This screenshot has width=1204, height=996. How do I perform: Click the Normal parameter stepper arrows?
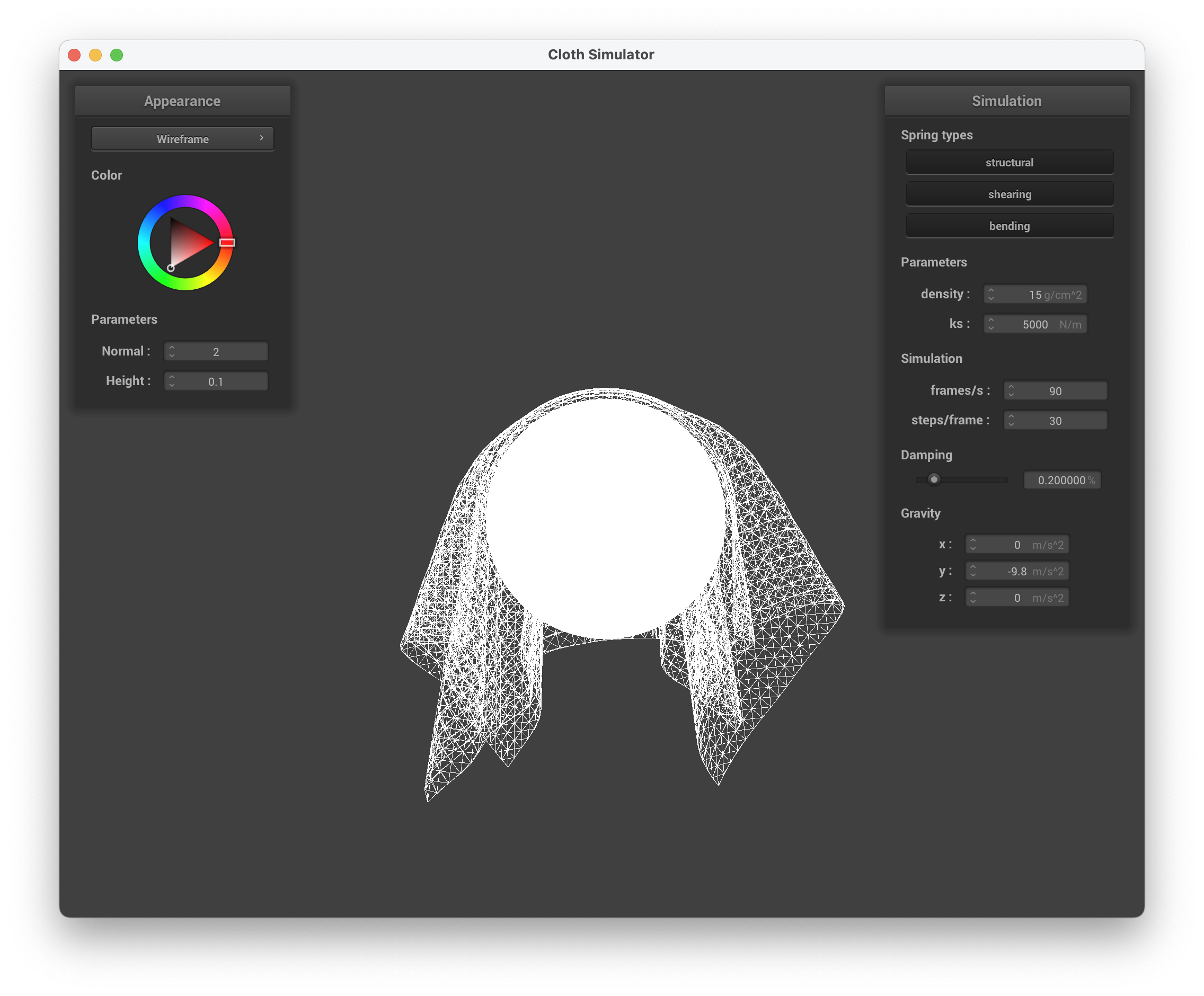171,351
